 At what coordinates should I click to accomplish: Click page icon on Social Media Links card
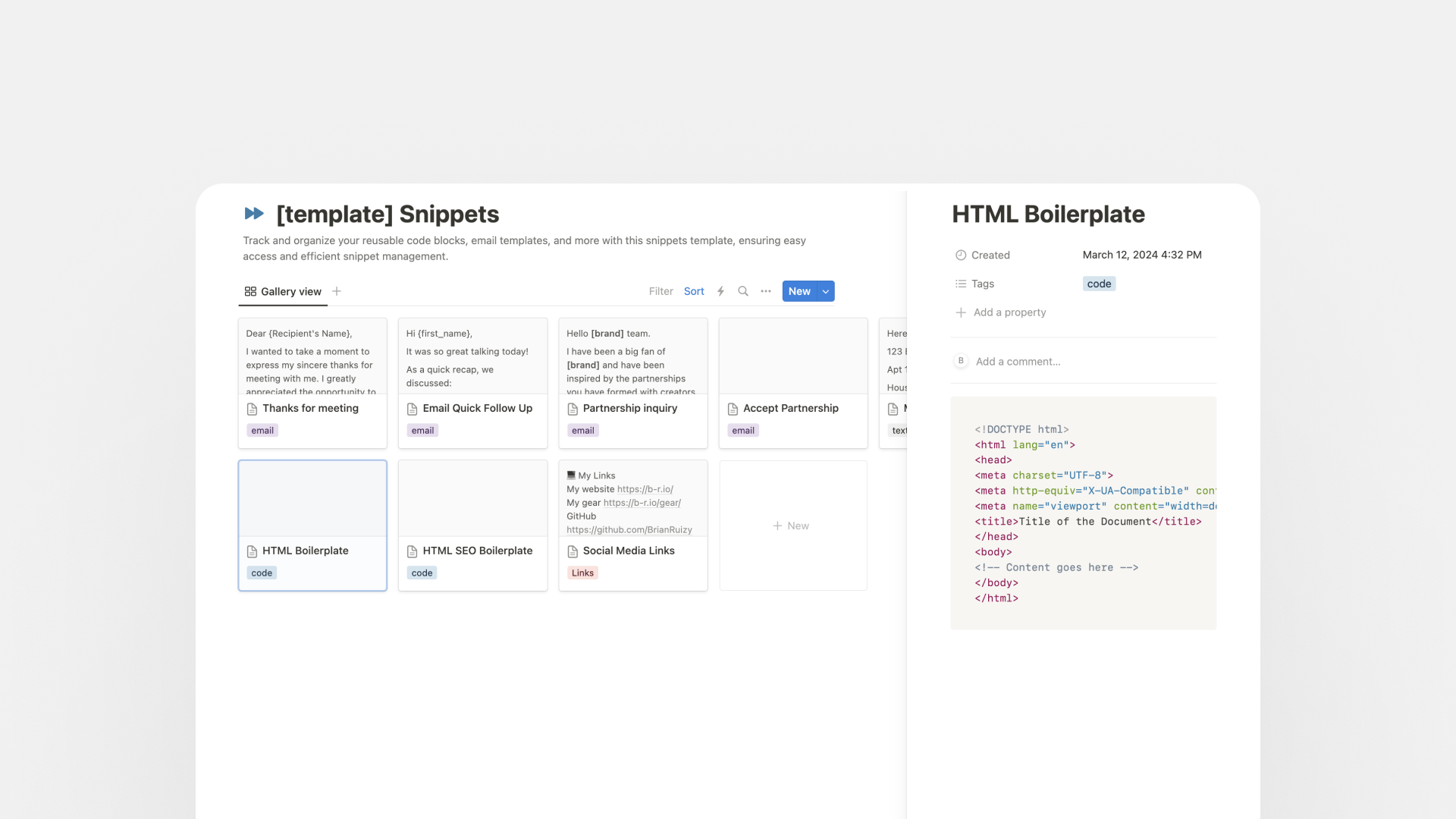coord(573,551)
